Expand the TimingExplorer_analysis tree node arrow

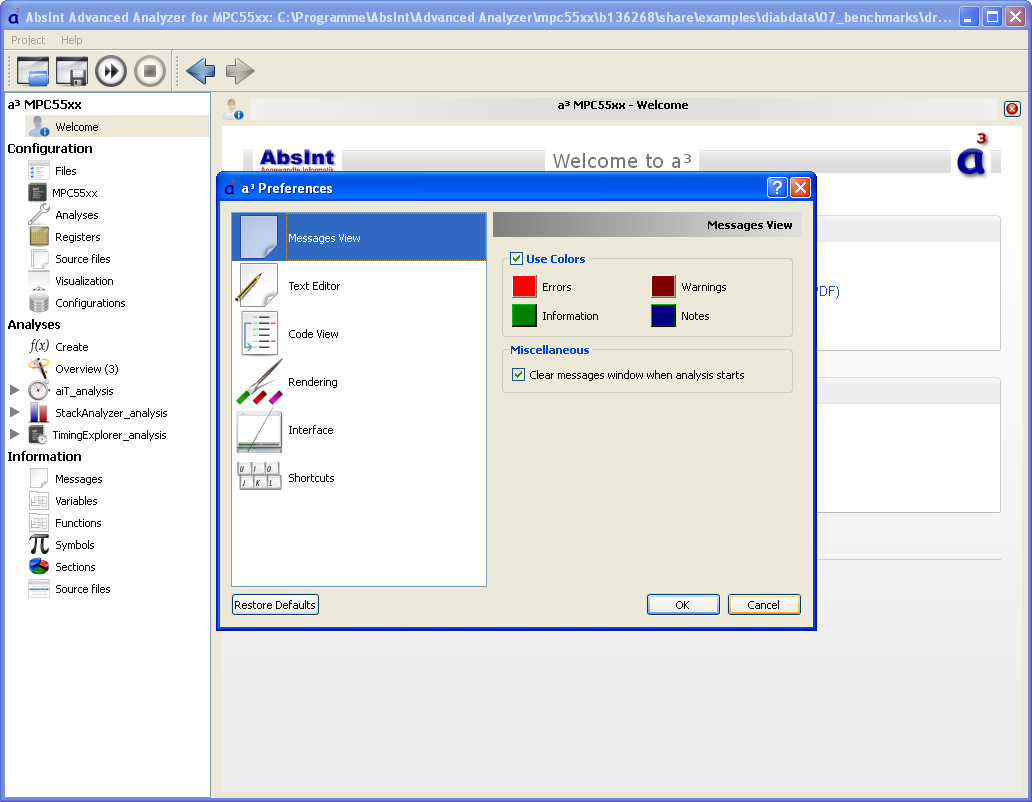coord(14,434)
